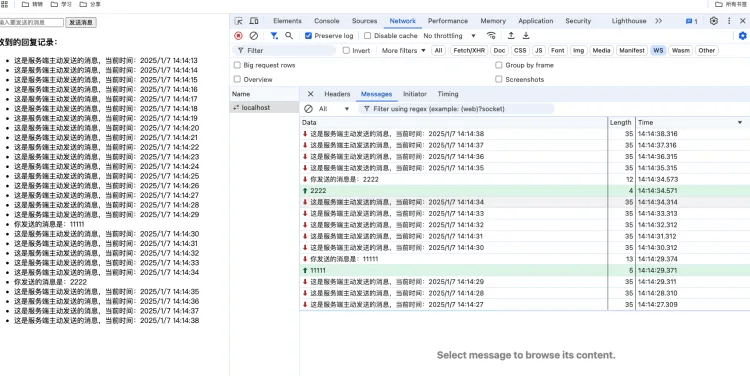Clear the network log
750x376 pixels.
254,36
